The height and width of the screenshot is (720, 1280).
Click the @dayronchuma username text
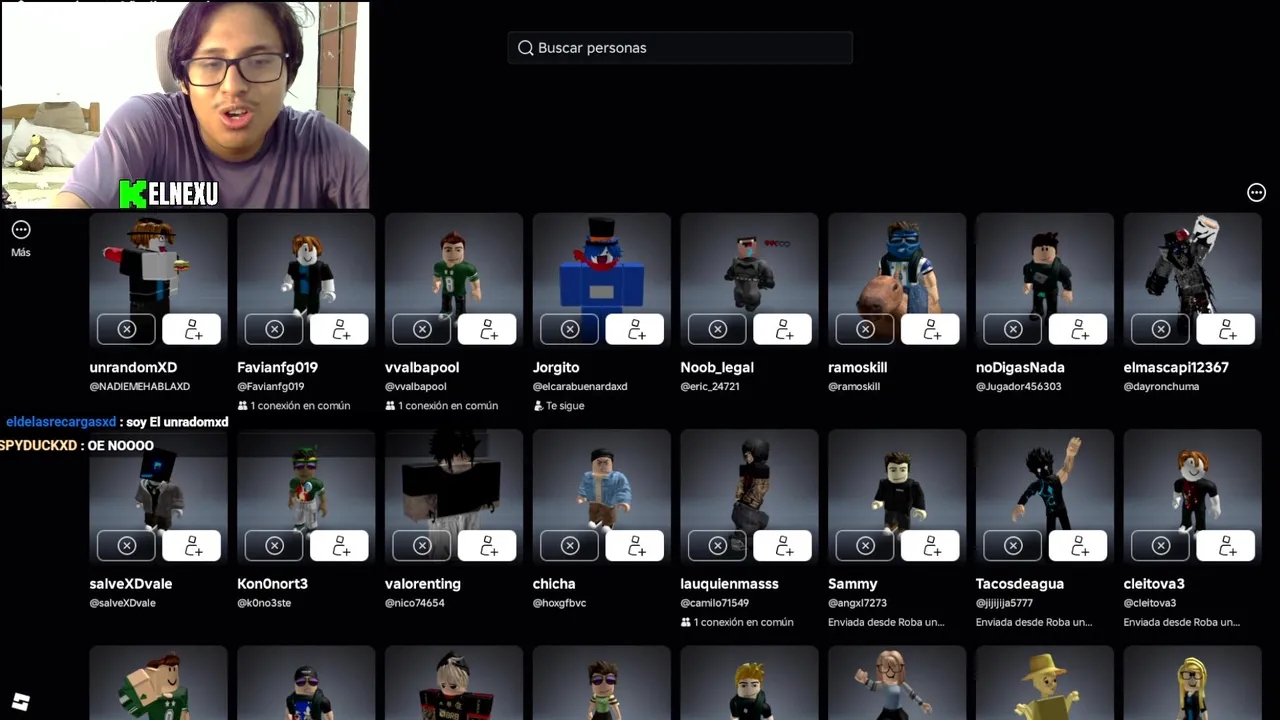click(1161, 386)
